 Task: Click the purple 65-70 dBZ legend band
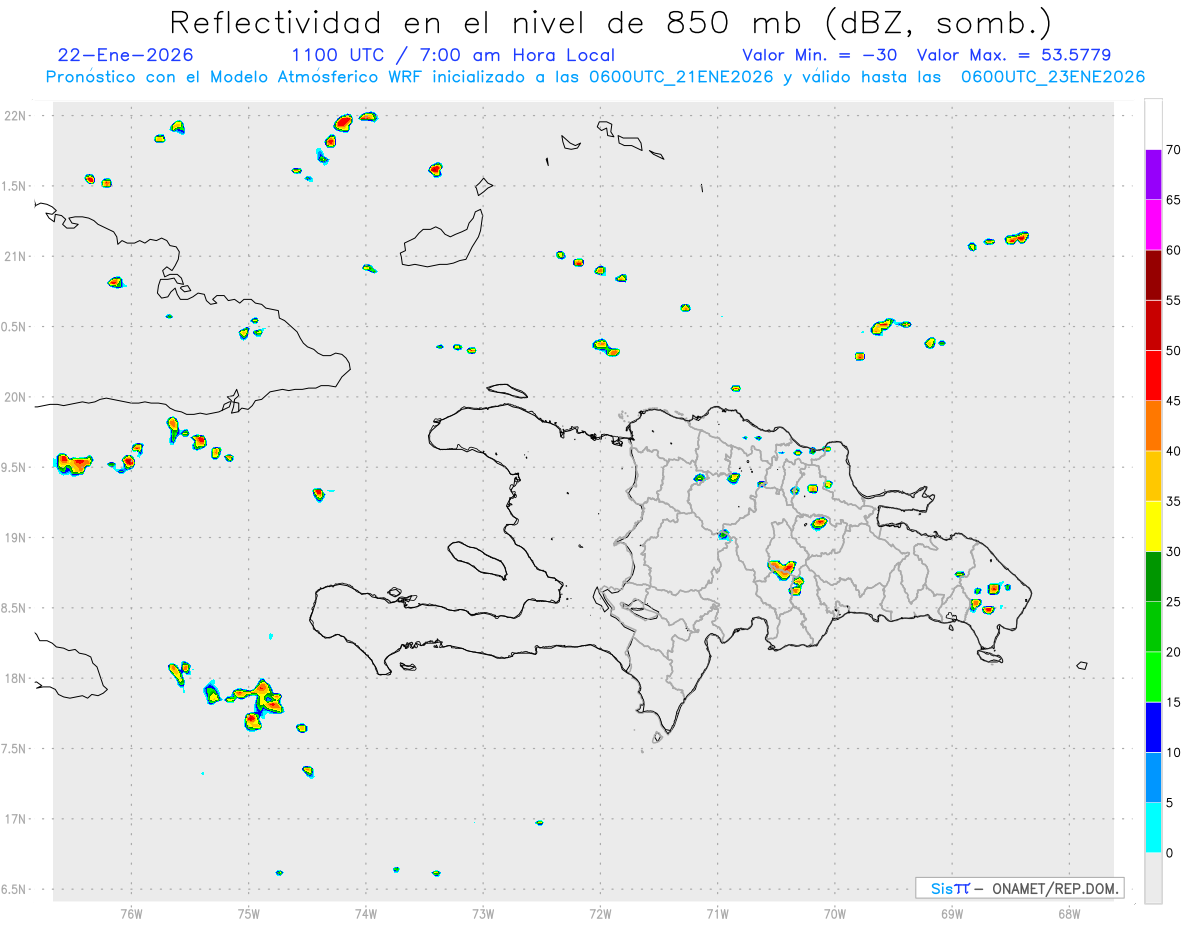click(1153, 174)
